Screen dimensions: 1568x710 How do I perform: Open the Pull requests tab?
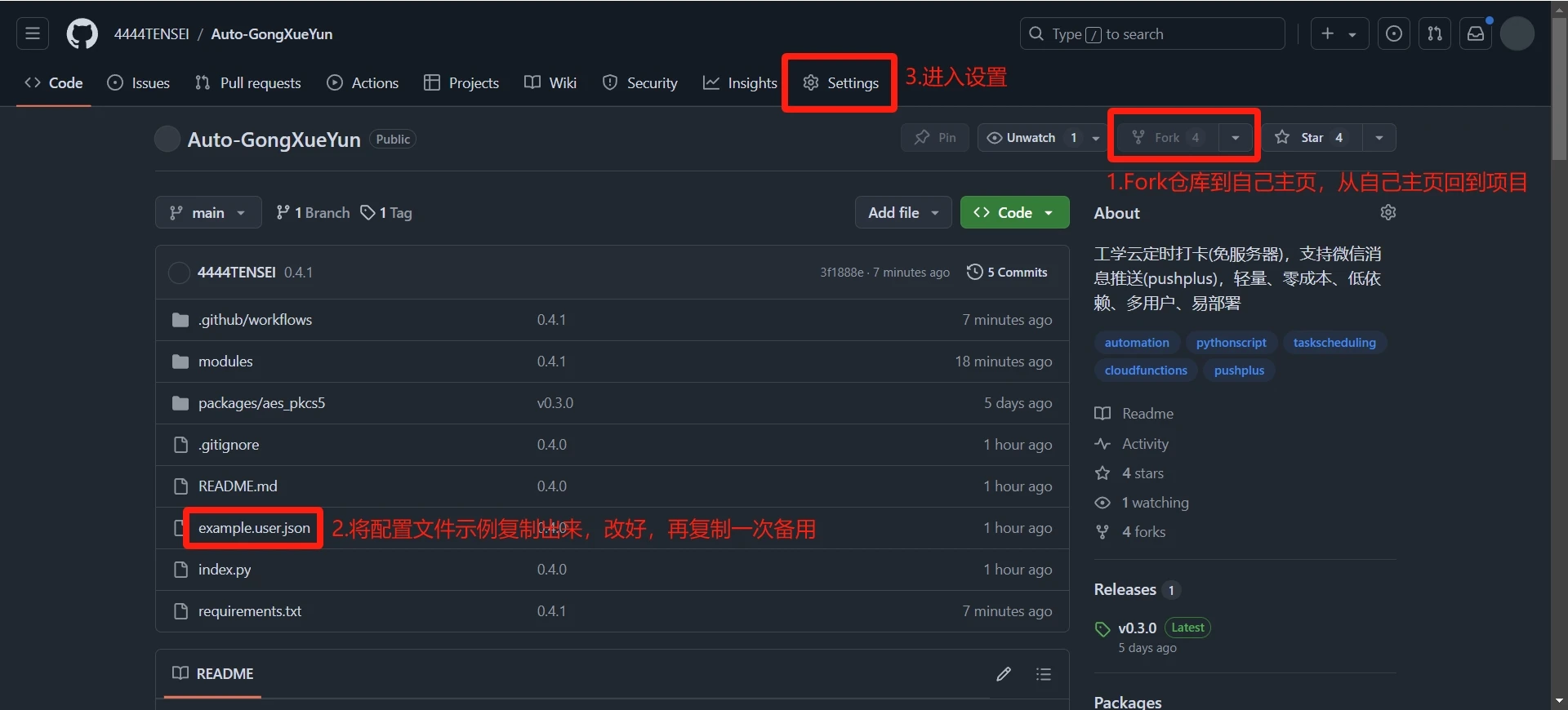pyautogui.click(x=248, y=83)
